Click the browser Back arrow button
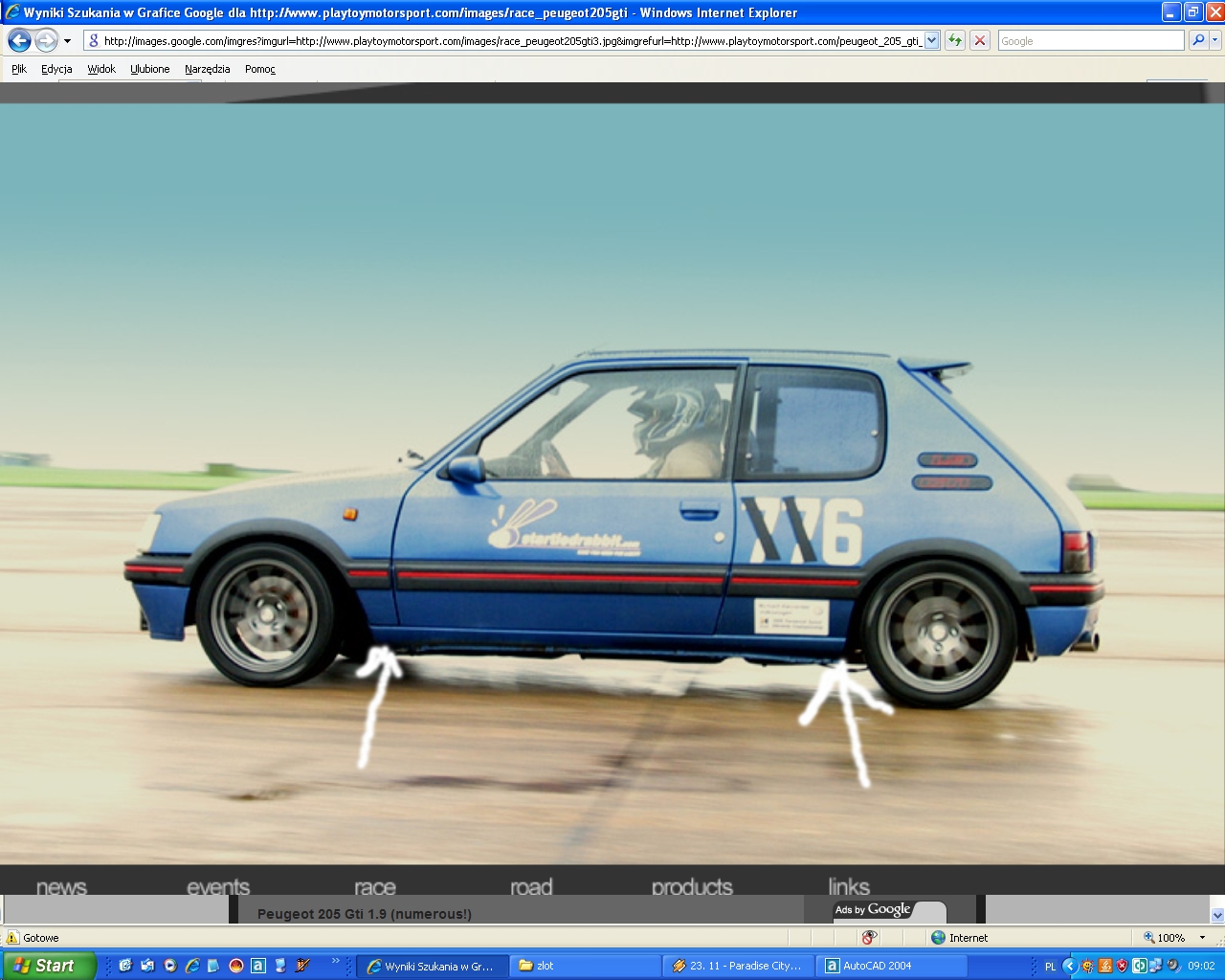 coord(19,40)
